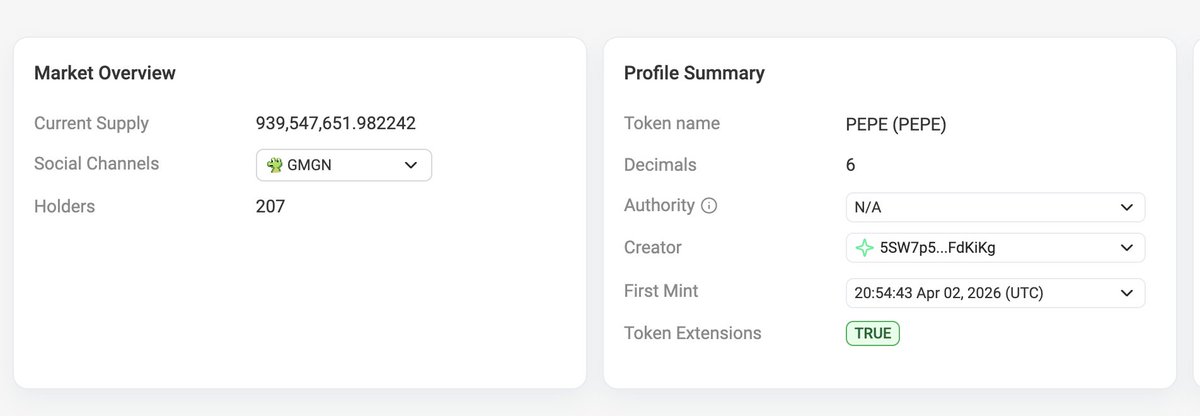Click the holders count 207

270,206
